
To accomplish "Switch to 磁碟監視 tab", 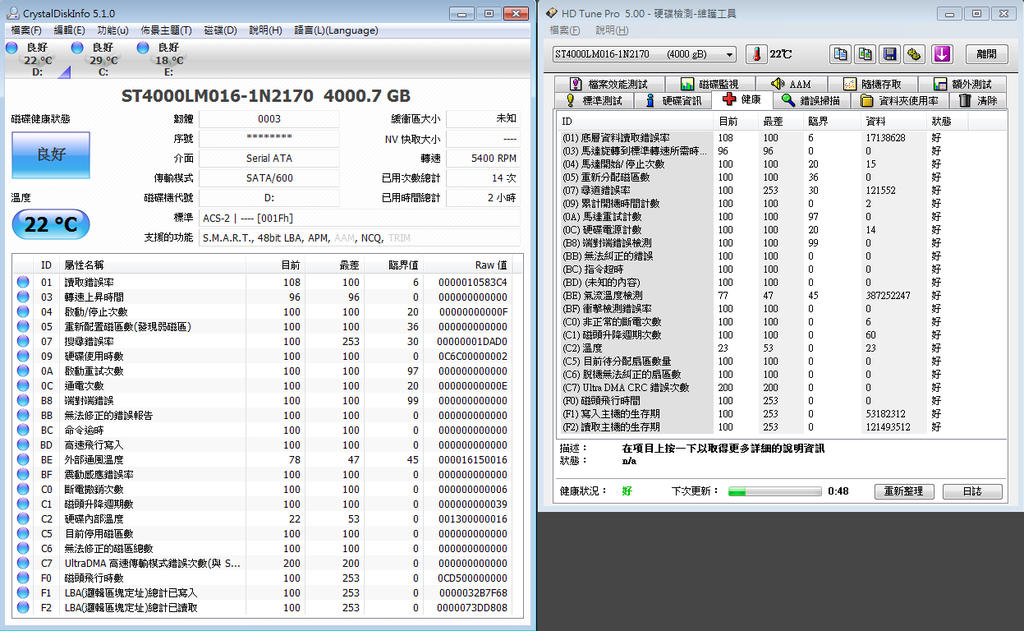I will tap(710, 84).
